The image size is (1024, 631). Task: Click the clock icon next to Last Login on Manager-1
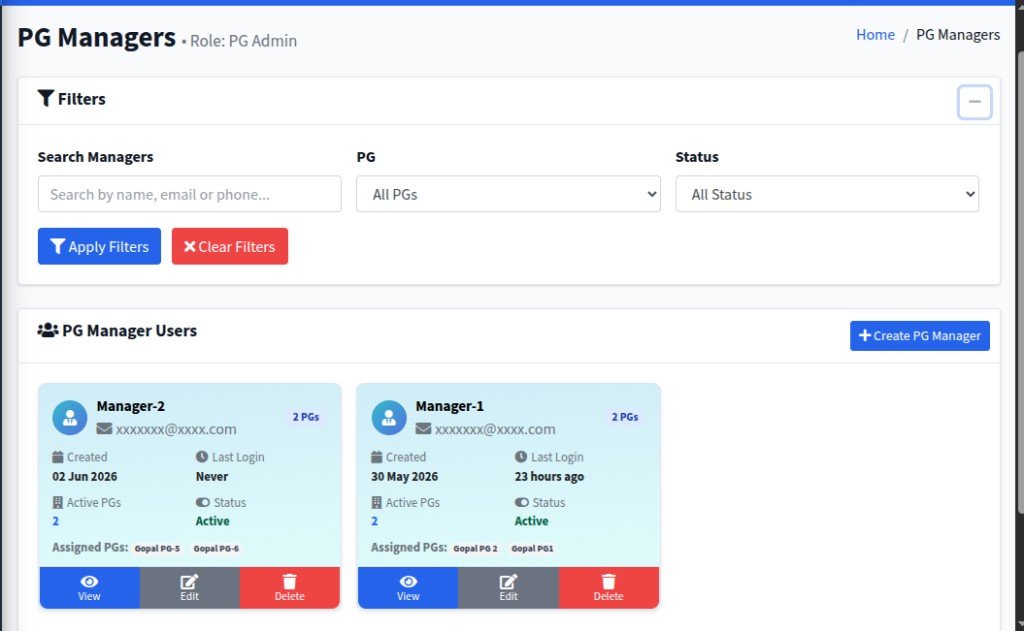pos(520,457)
